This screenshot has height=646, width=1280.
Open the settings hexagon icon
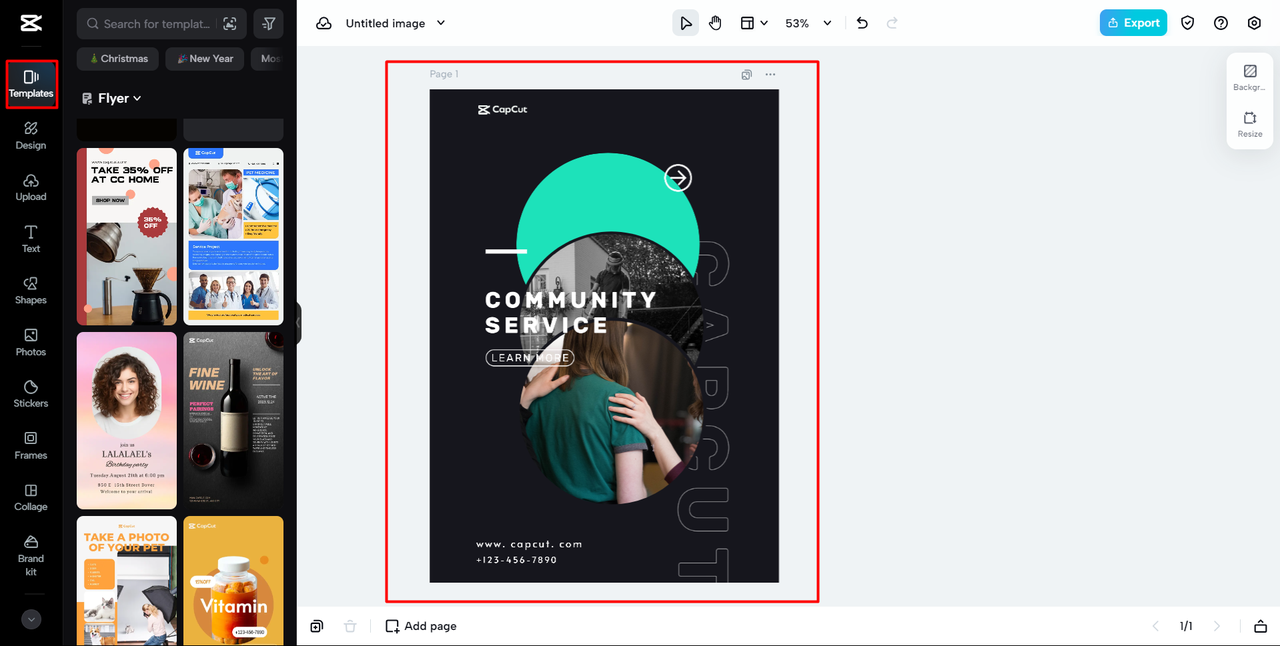(1254, 23)
